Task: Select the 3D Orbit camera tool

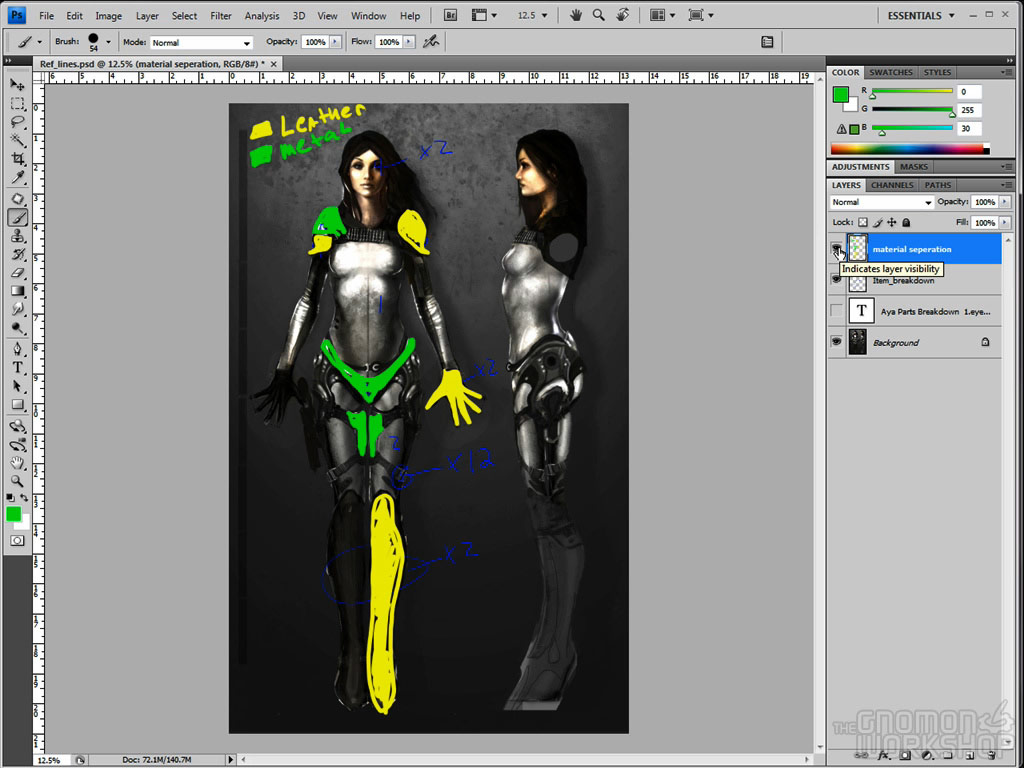Action: 18,445
